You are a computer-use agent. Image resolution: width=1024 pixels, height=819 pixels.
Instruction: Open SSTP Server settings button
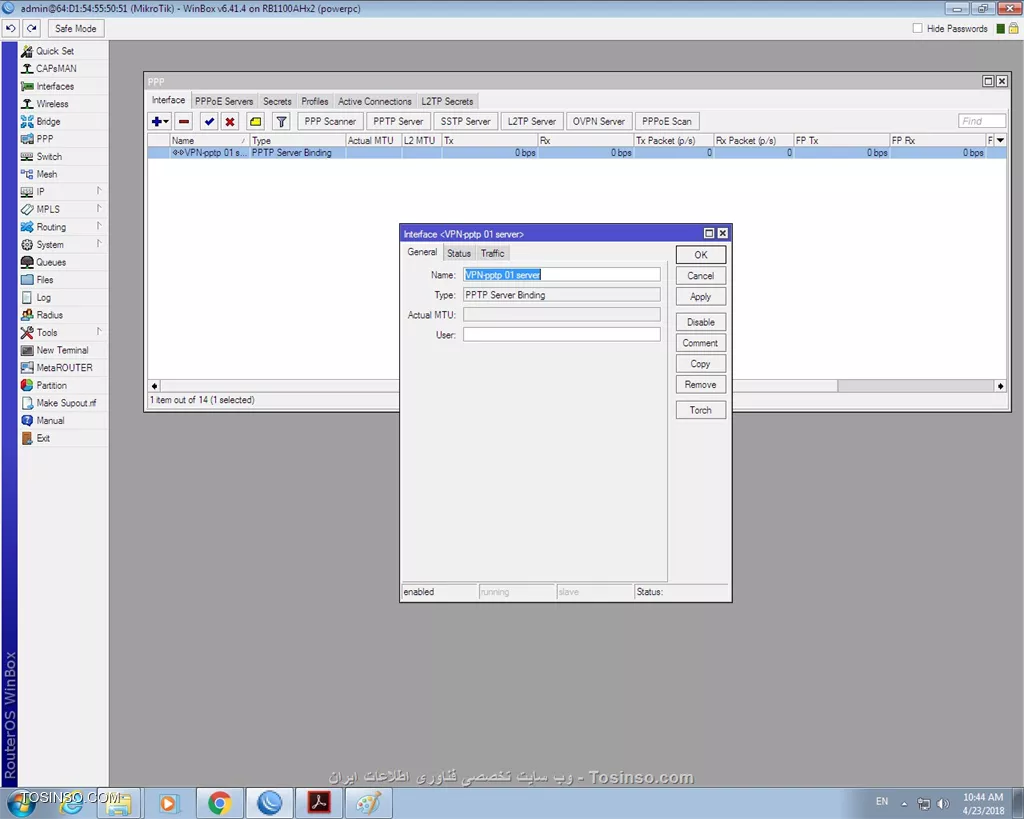coord(465,121)
